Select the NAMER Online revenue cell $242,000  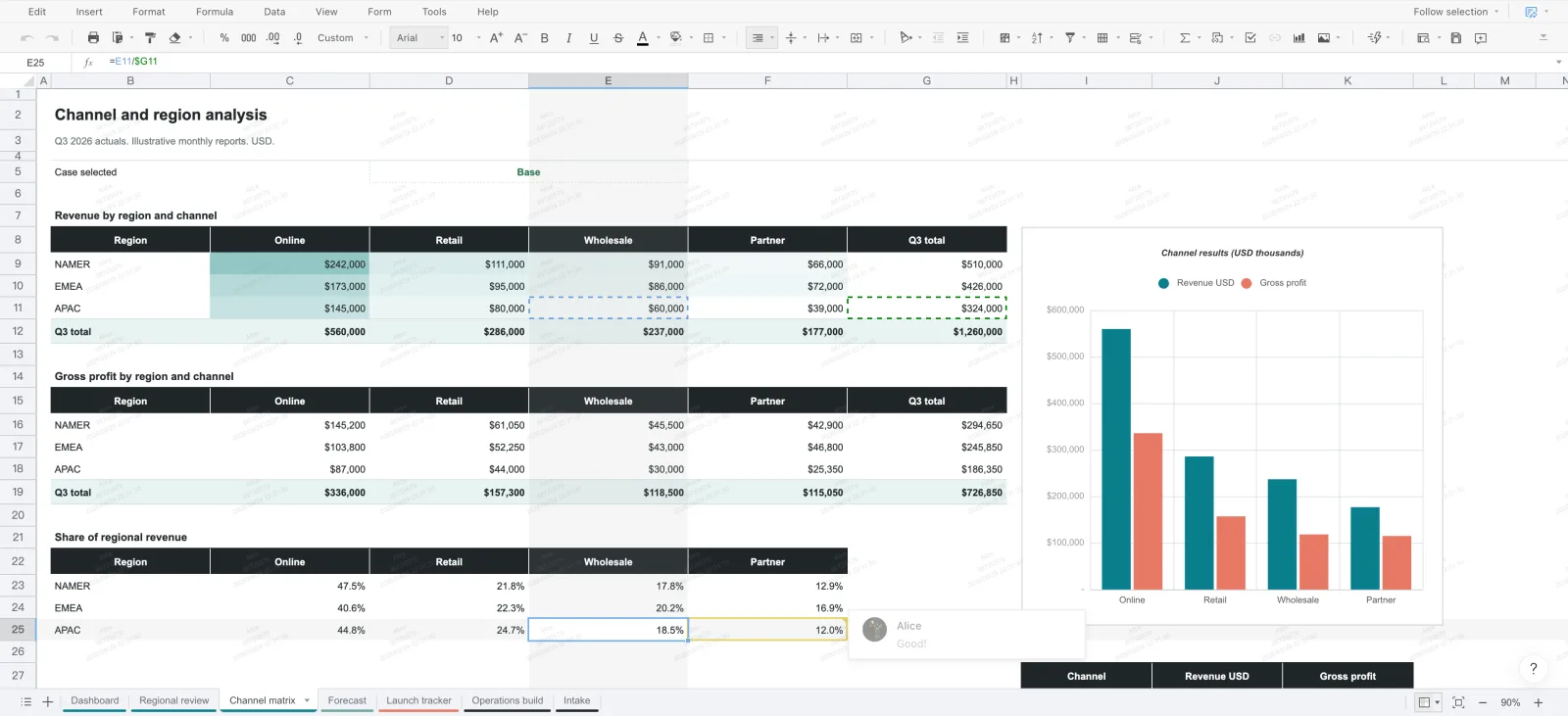point(290,264)
